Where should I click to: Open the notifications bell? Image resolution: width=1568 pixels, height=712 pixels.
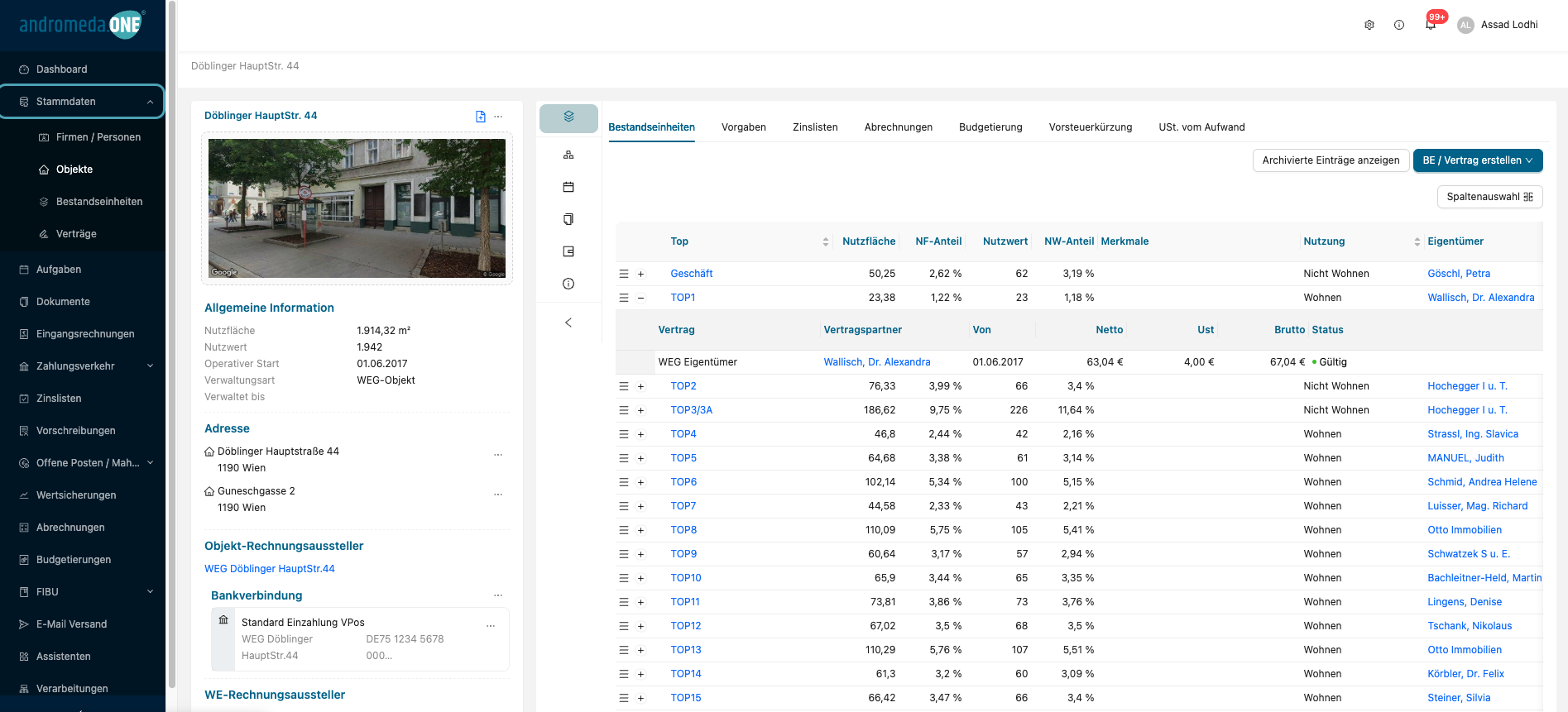(x=1431, y=25)
